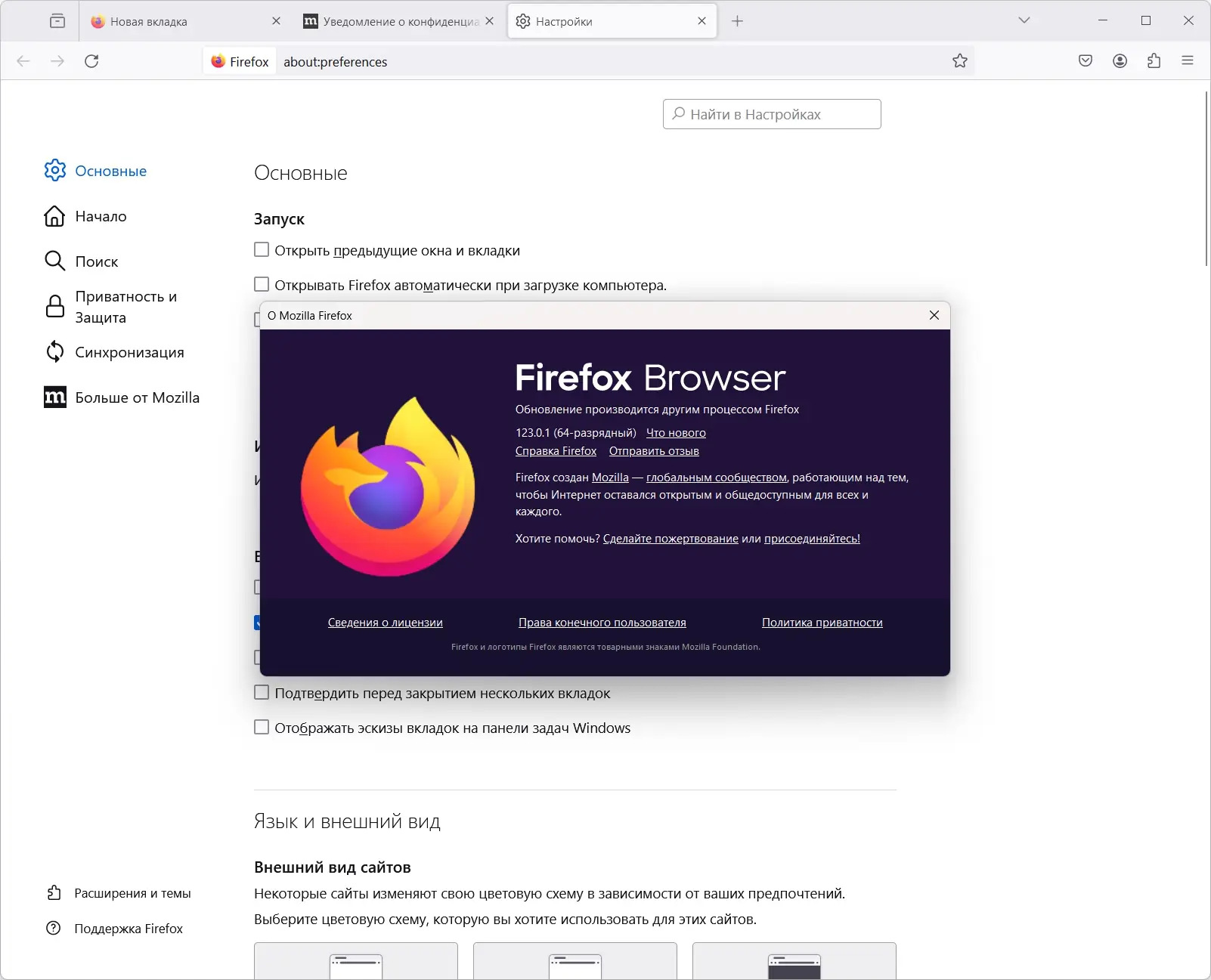Open the Firefox View button
The height and width of the screenshot is (980, 1211).
57,20
